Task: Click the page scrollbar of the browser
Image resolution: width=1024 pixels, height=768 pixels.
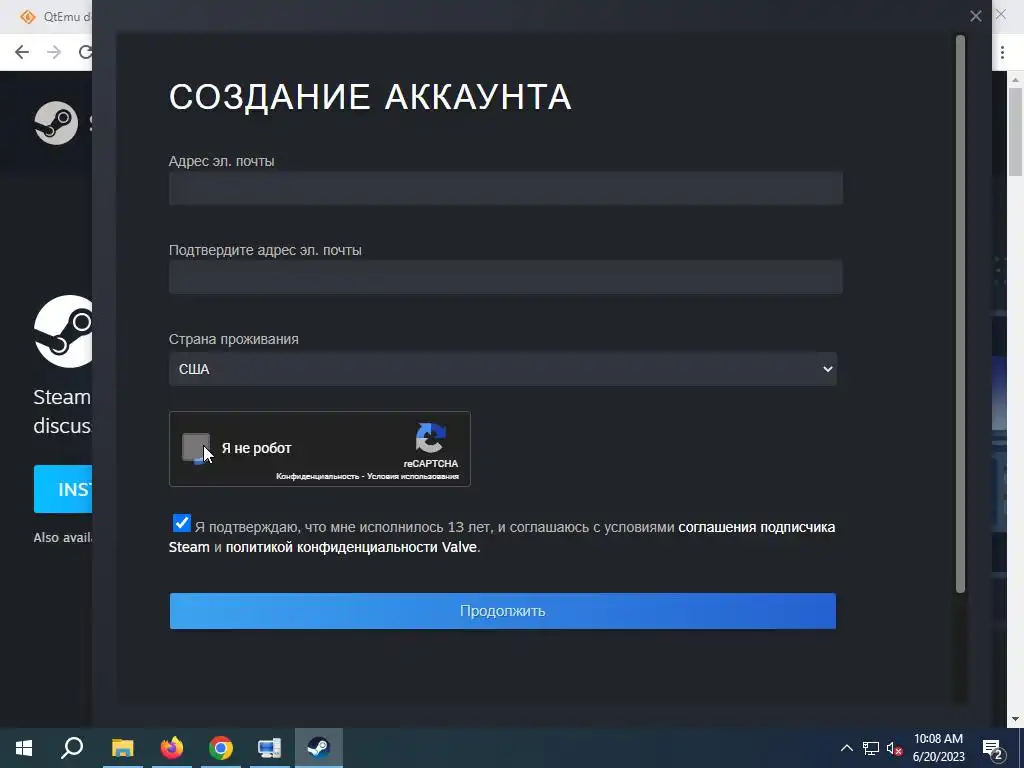Action: point(1015,132)
